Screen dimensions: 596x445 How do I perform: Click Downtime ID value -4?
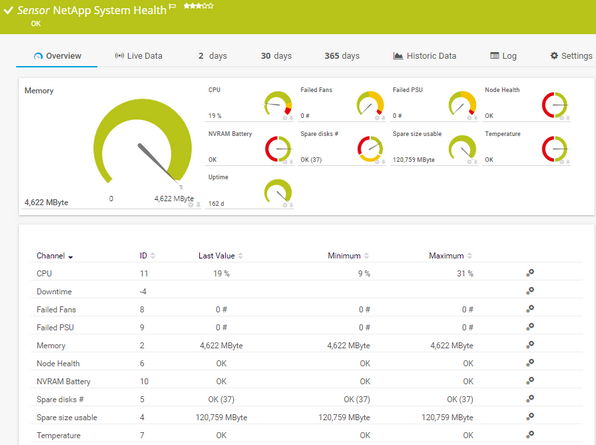(143, 291)
